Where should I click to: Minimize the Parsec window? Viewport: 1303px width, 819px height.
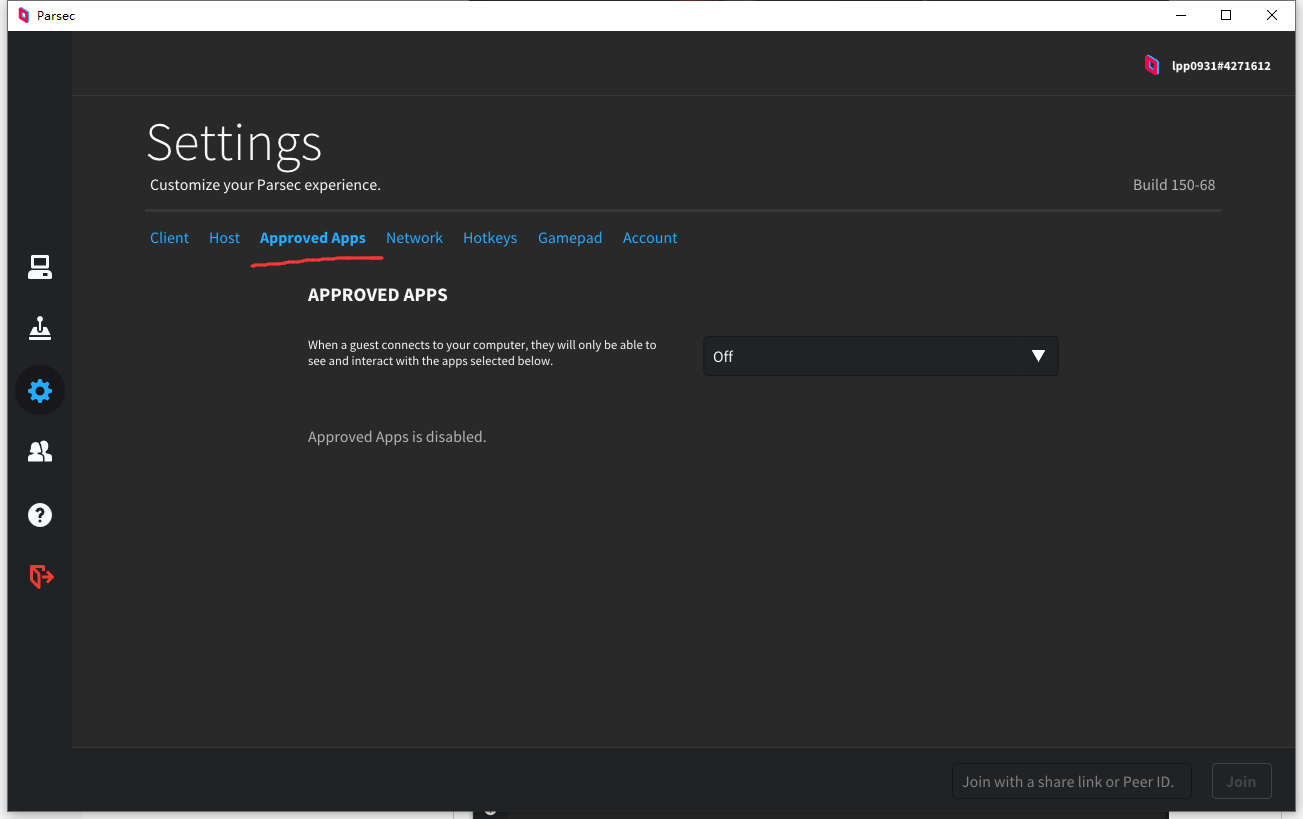click(1180, 15)
